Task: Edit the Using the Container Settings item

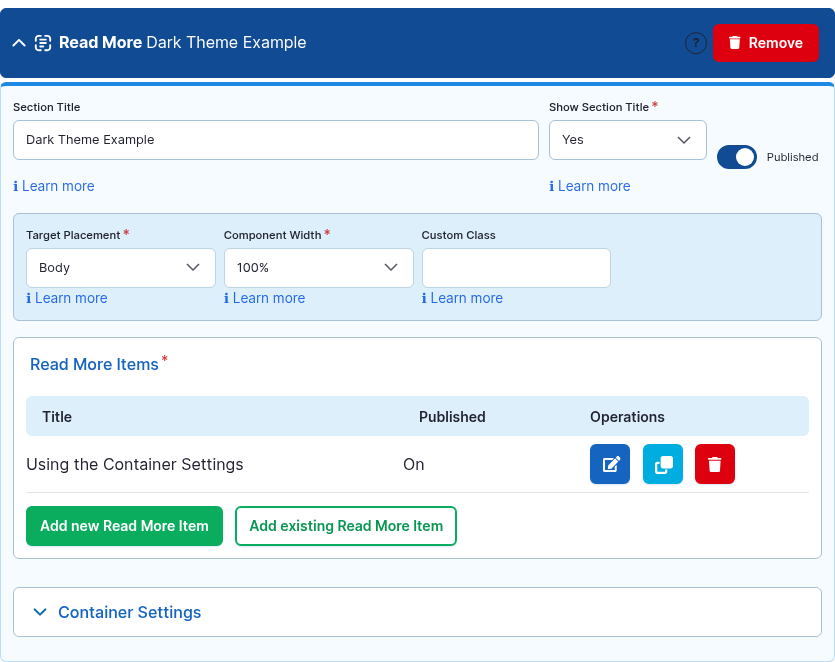Action: [x=610, y=464]
